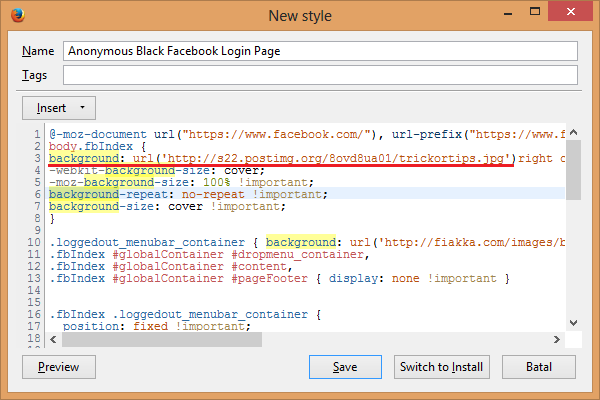Image resolution: width=600 pixels, height=400 pixels.
Task: Click the fiakka.com URL on line 10
Action: [474, 242]
